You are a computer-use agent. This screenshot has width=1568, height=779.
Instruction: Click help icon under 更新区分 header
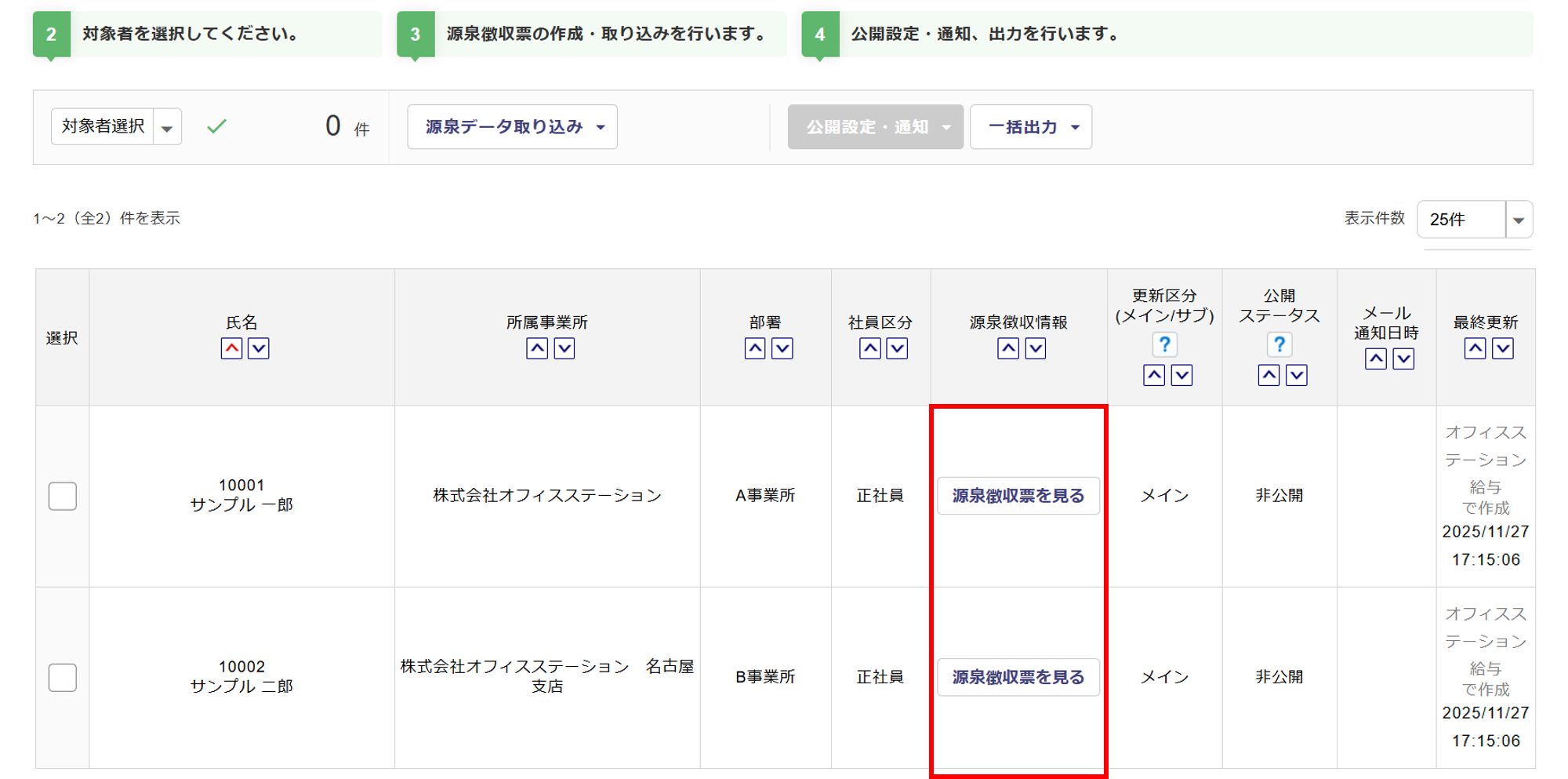(x=1164, y=344)
